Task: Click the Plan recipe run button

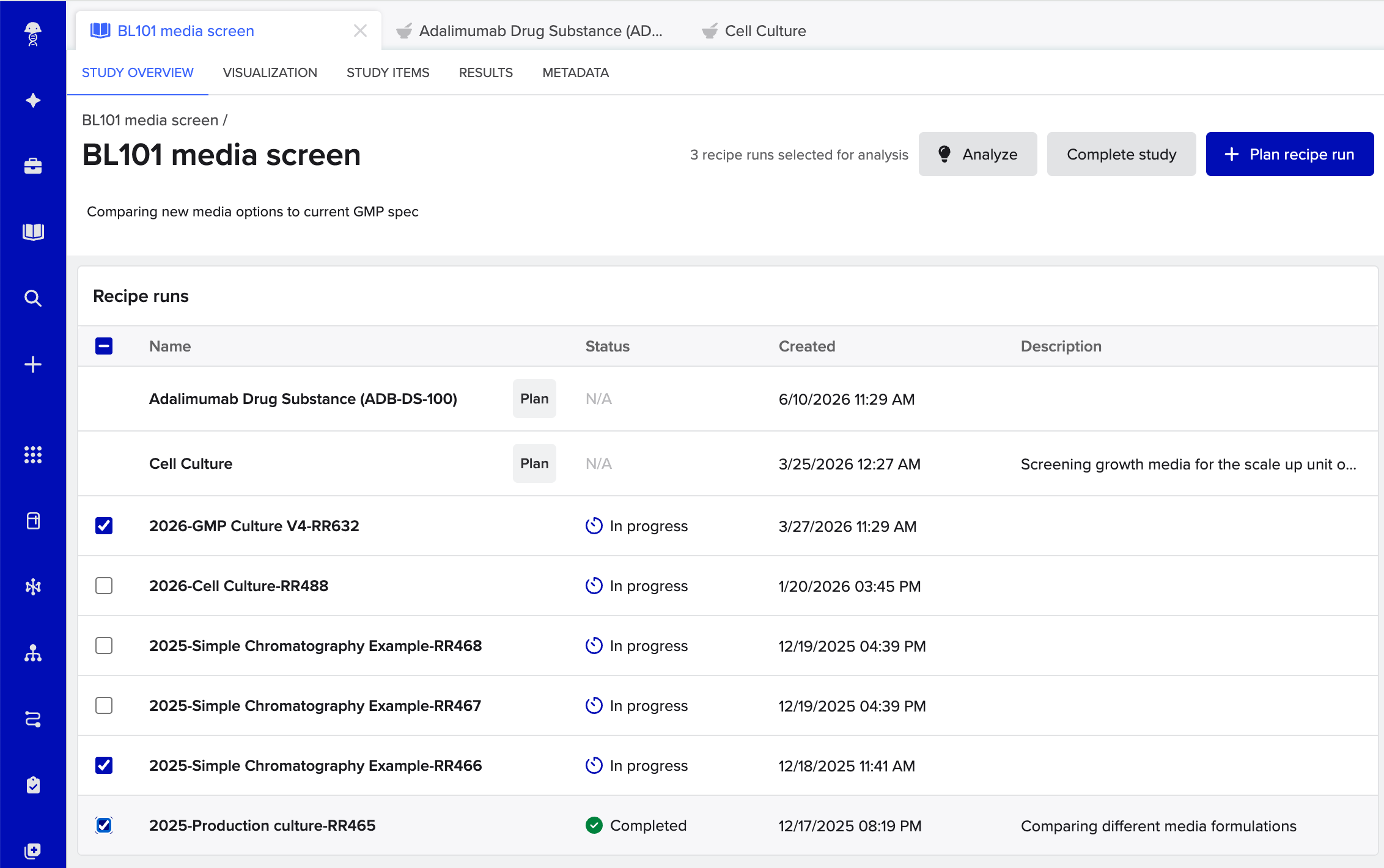Action: click(x=1290, y=154)
